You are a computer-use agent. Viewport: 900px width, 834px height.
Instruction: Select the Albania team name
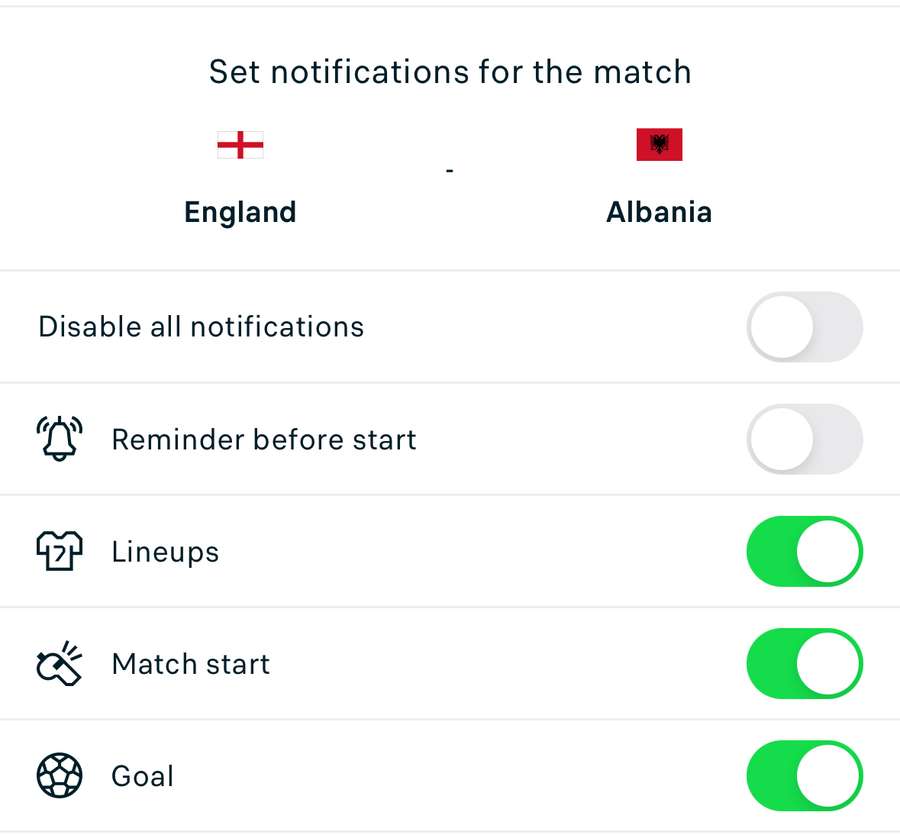click(659, 212)
